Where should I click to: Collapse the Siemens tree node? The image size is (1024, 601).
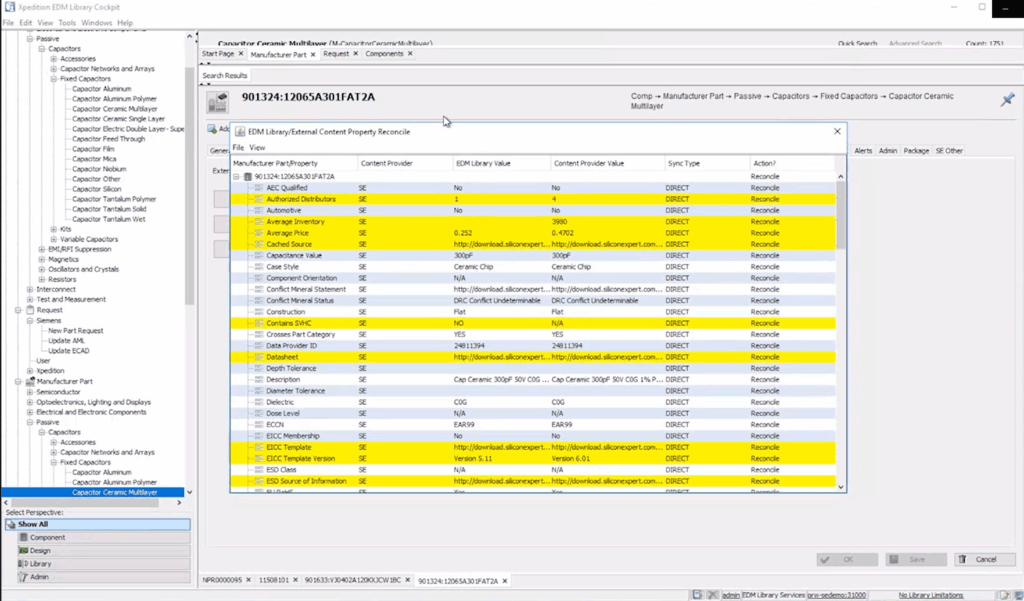tap(30, 321)
